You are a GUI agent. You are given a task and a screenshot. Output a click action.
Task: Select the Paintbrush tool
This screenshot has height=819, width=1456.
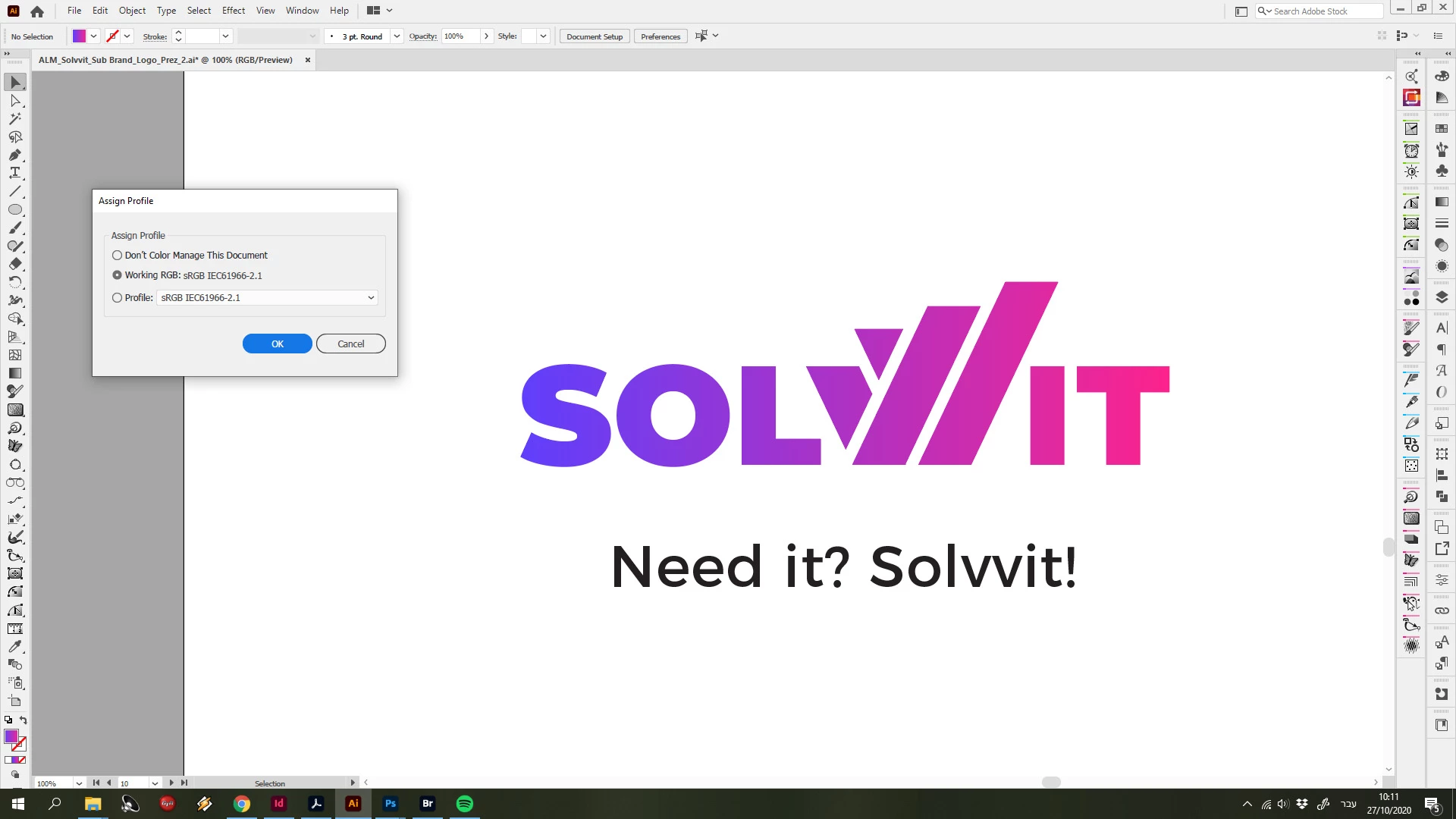click(x=15, y=227)
